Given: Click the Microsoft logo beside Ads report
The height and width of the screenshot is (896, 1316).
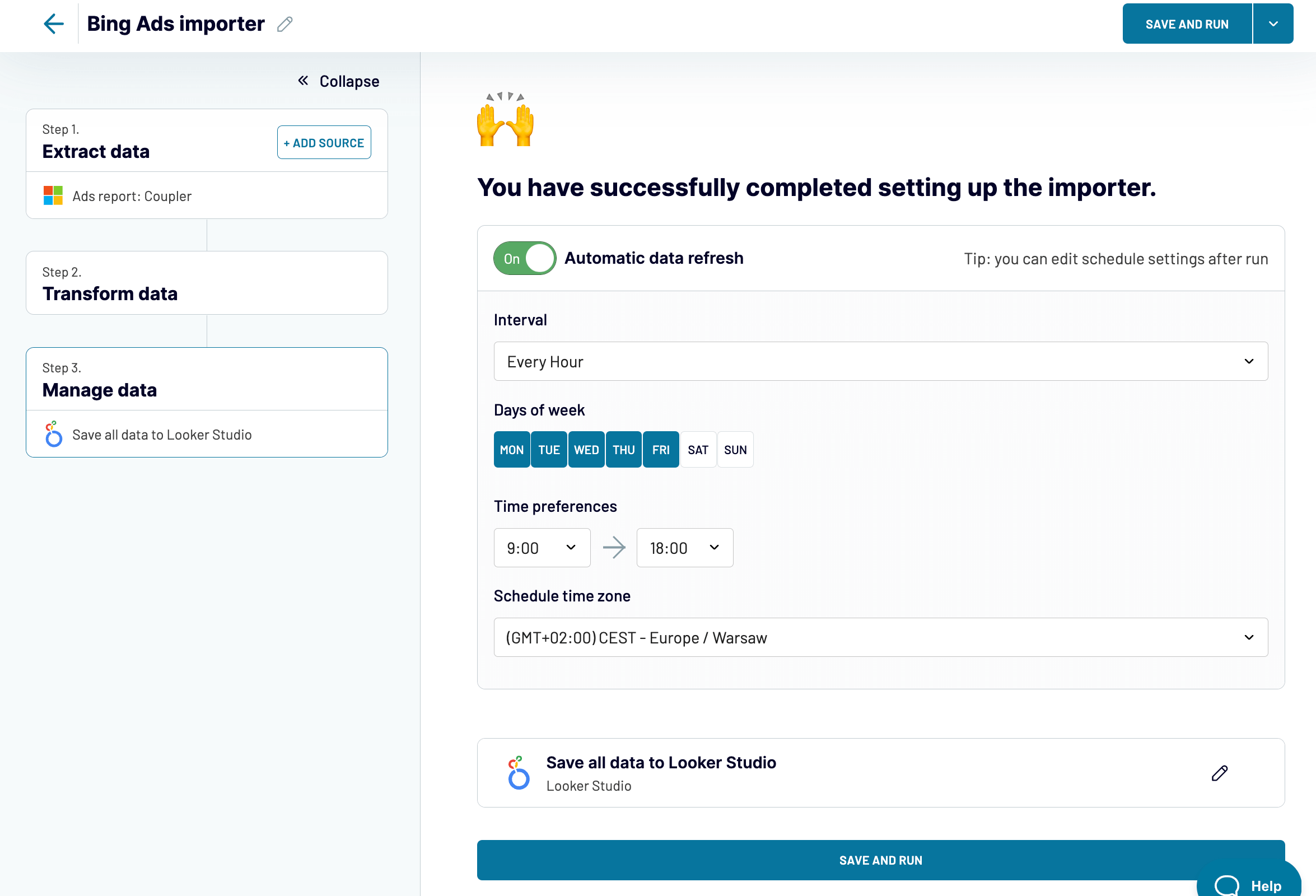Looking at the screenshot, I should tap(53, 196).
